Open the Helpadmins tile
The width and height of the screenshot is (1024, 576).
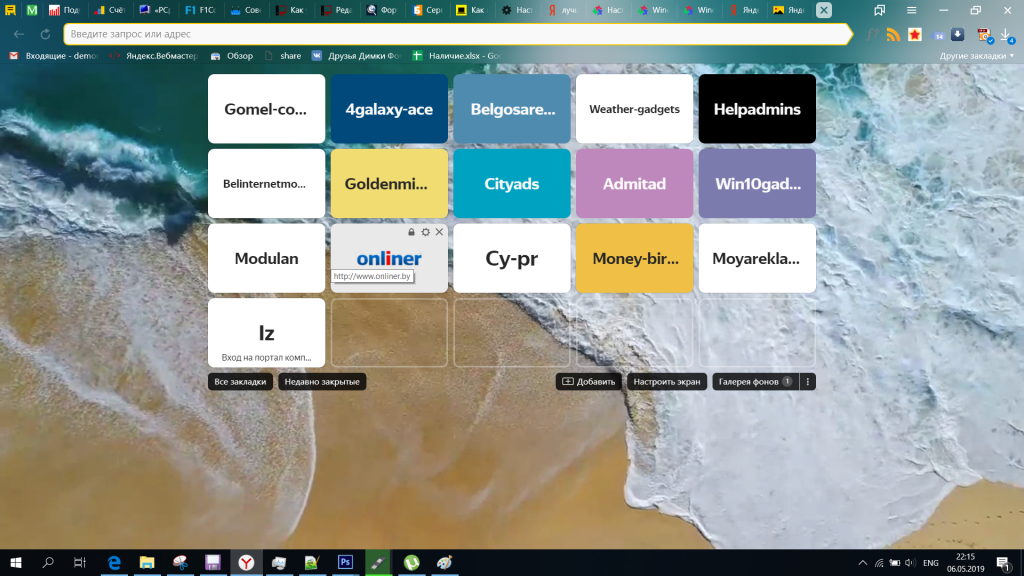[757, 108]
